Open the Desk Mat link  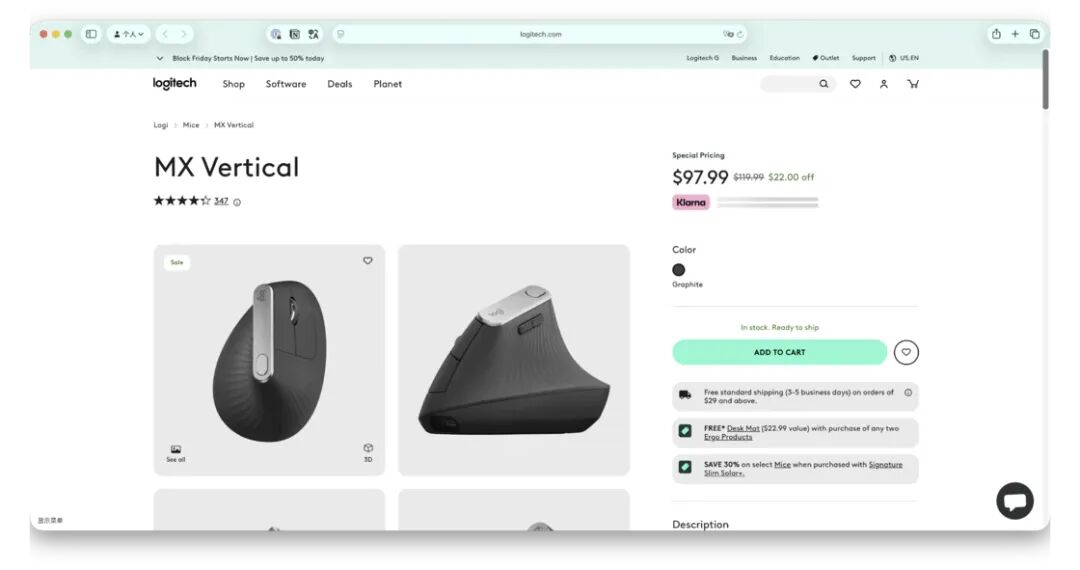pyautogui.click(x=743, y=428)
